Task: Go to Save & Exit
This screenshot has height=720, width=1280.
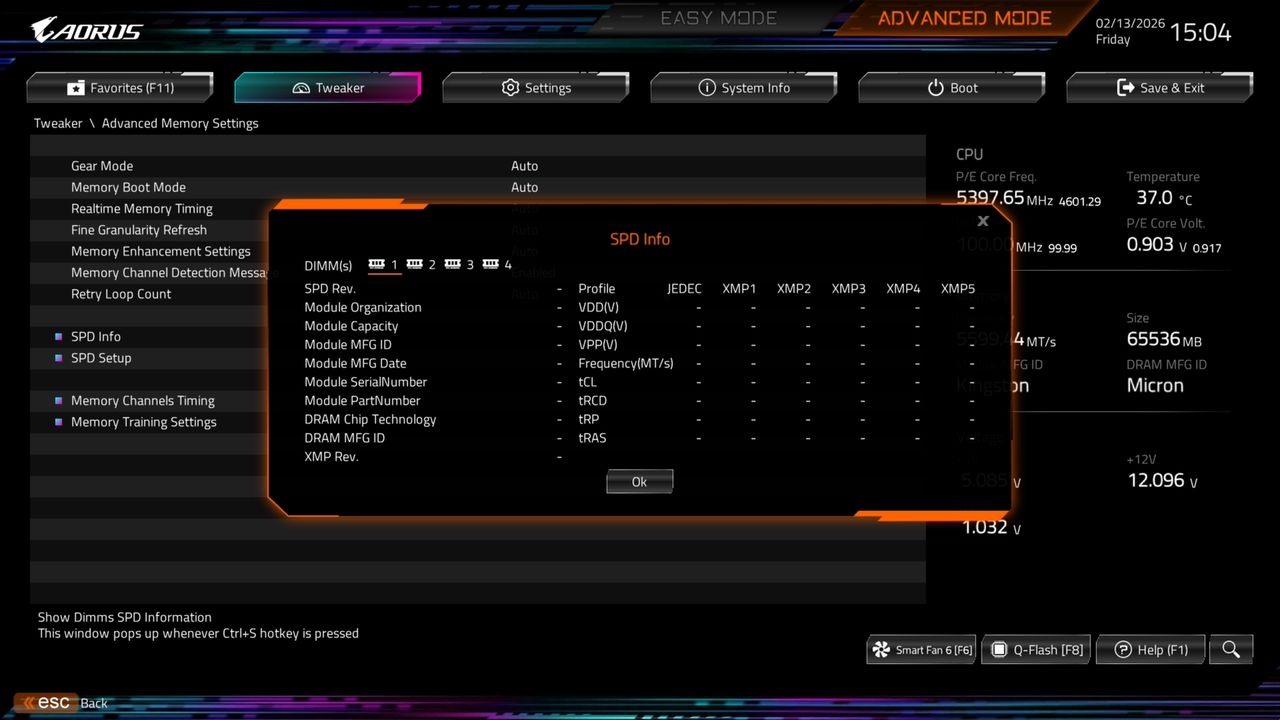Action: [x=1159, y=87]
